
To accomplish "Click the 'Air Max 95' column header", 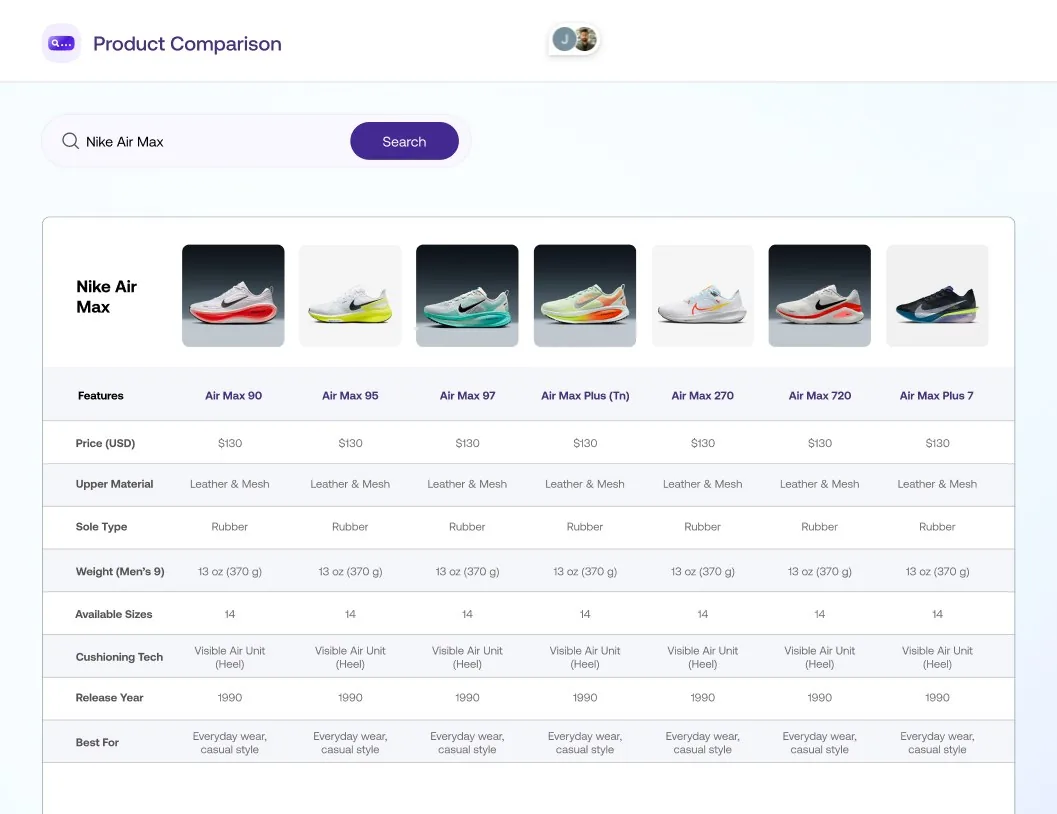I will [x=350, y=396].
